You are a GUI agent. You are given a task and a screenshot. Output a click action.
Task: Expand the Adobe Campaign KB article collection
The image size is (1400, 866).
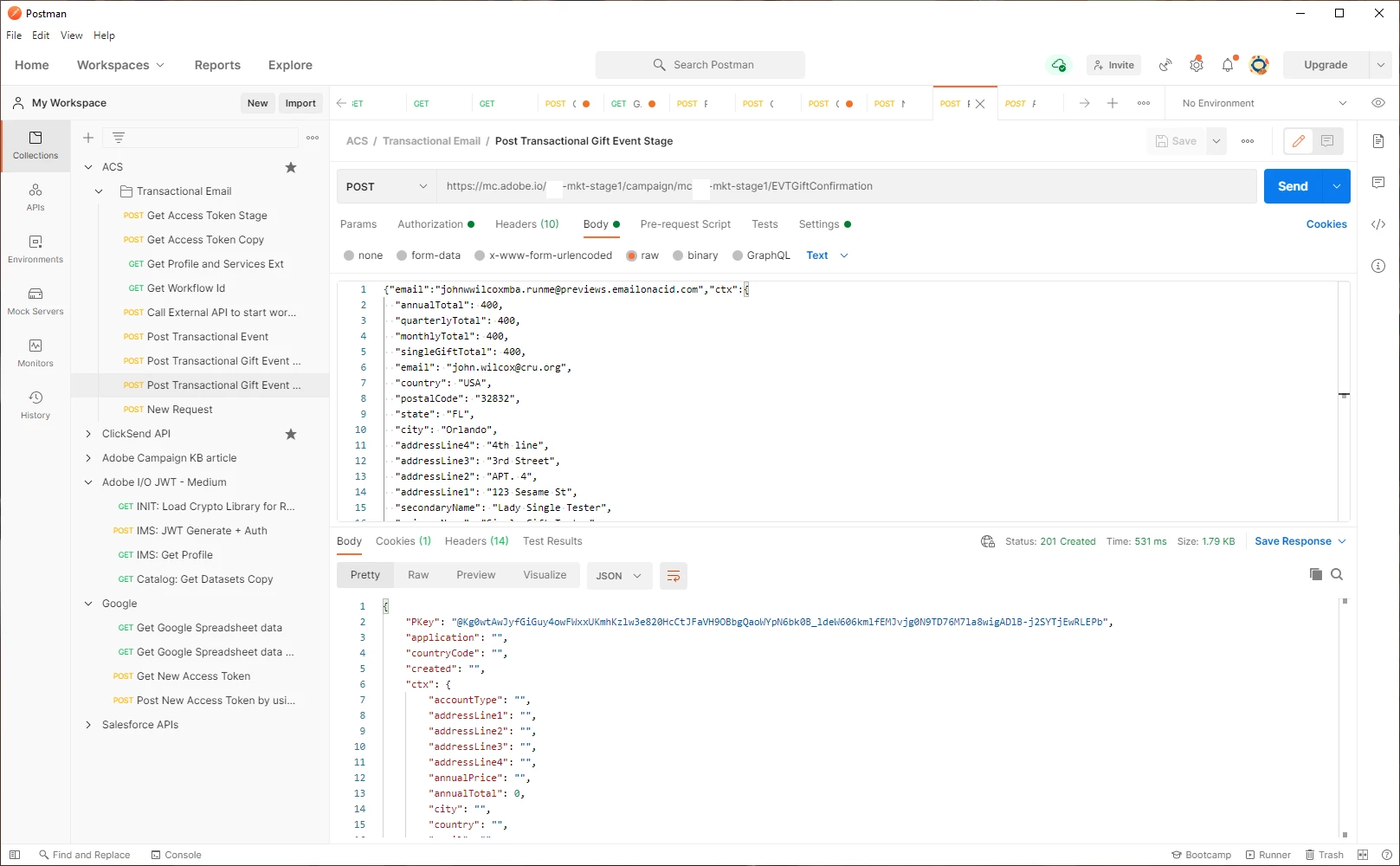88,458
